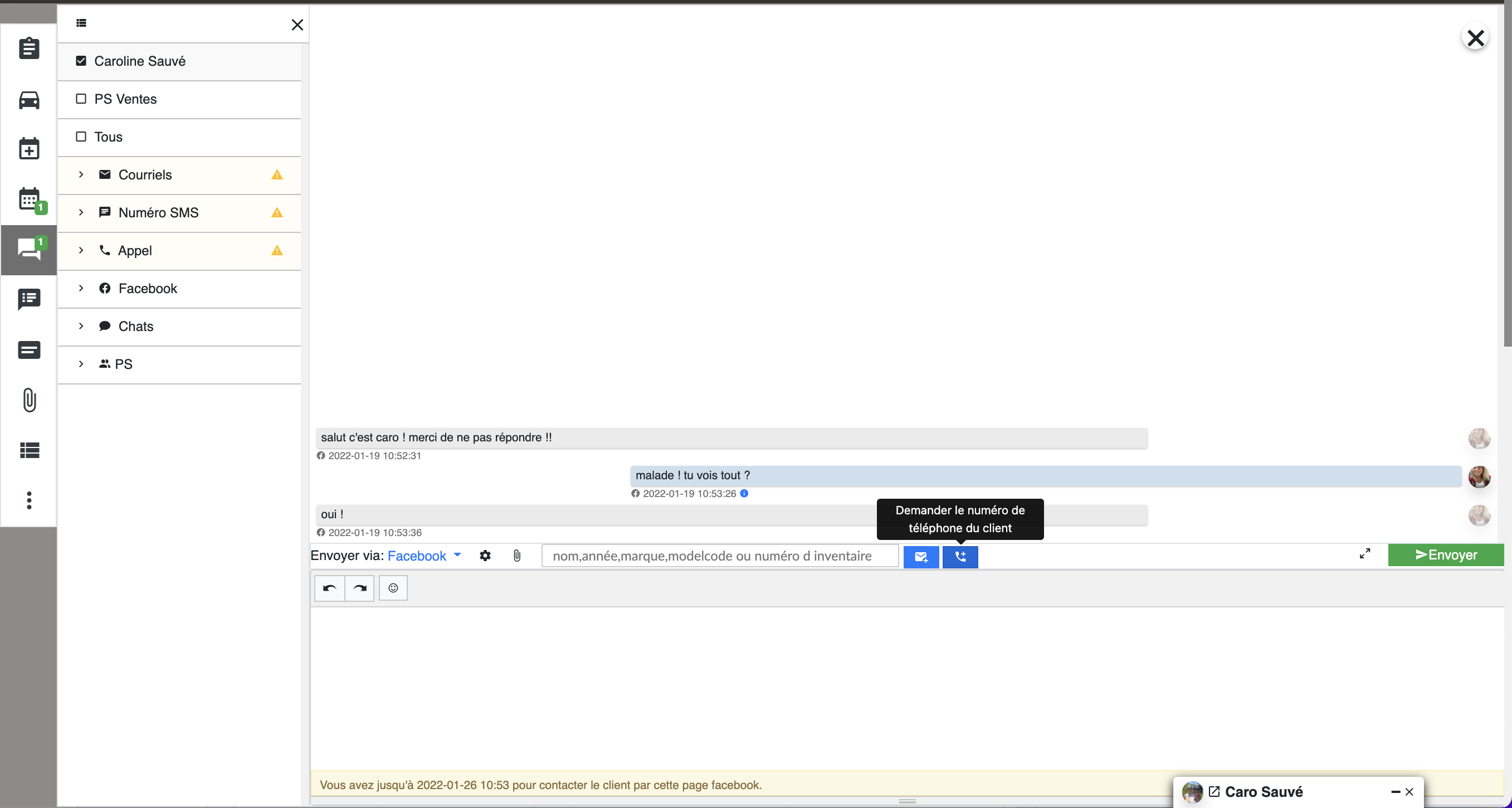Viewport: 1512px width, 808px height.
Task: Open the add appointment calendar icon
Action: [29, 149]
